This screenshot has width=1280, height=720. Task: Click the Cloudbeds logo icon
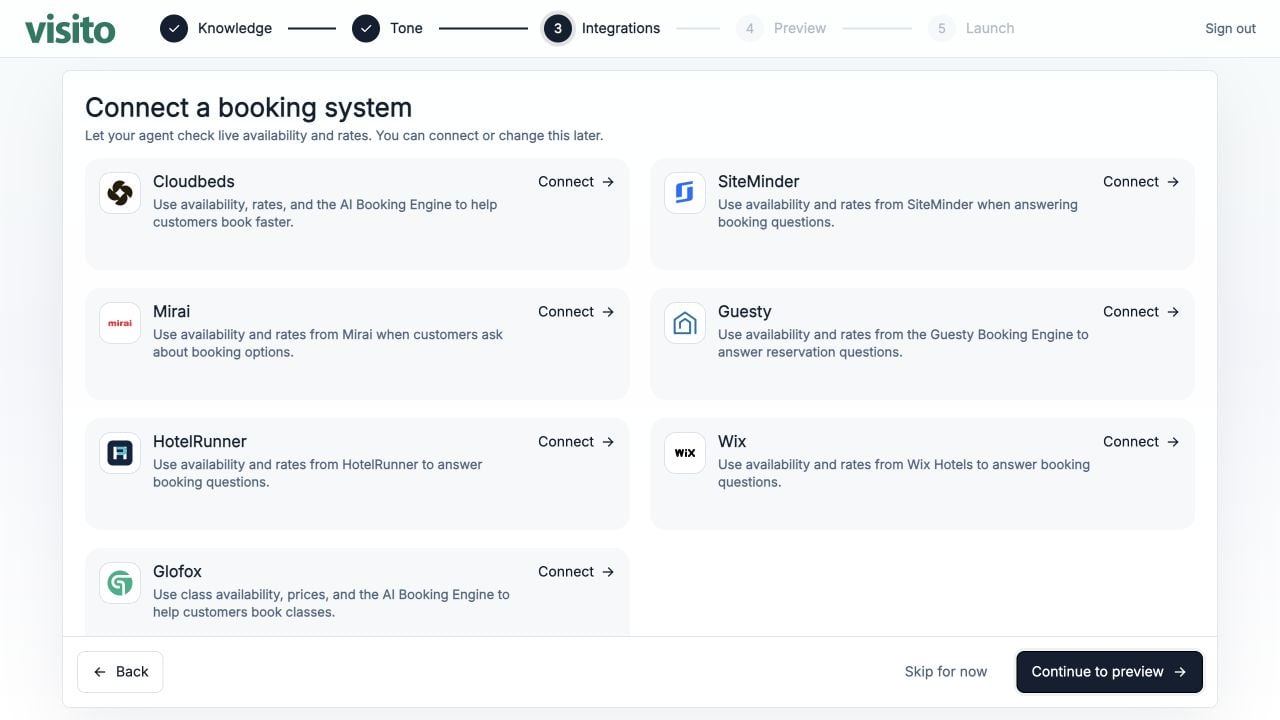(120, 193)
